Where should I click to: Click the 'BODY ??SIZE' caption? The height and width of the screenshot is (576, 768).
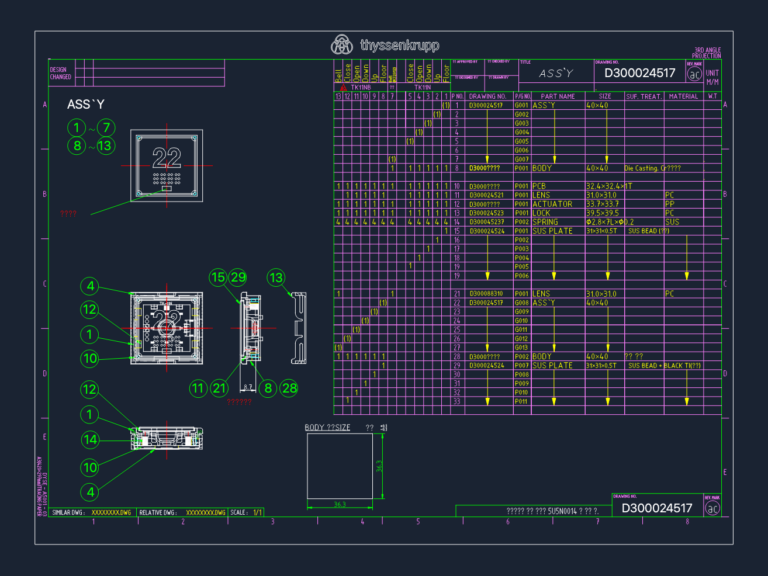[x=327, y=428]
